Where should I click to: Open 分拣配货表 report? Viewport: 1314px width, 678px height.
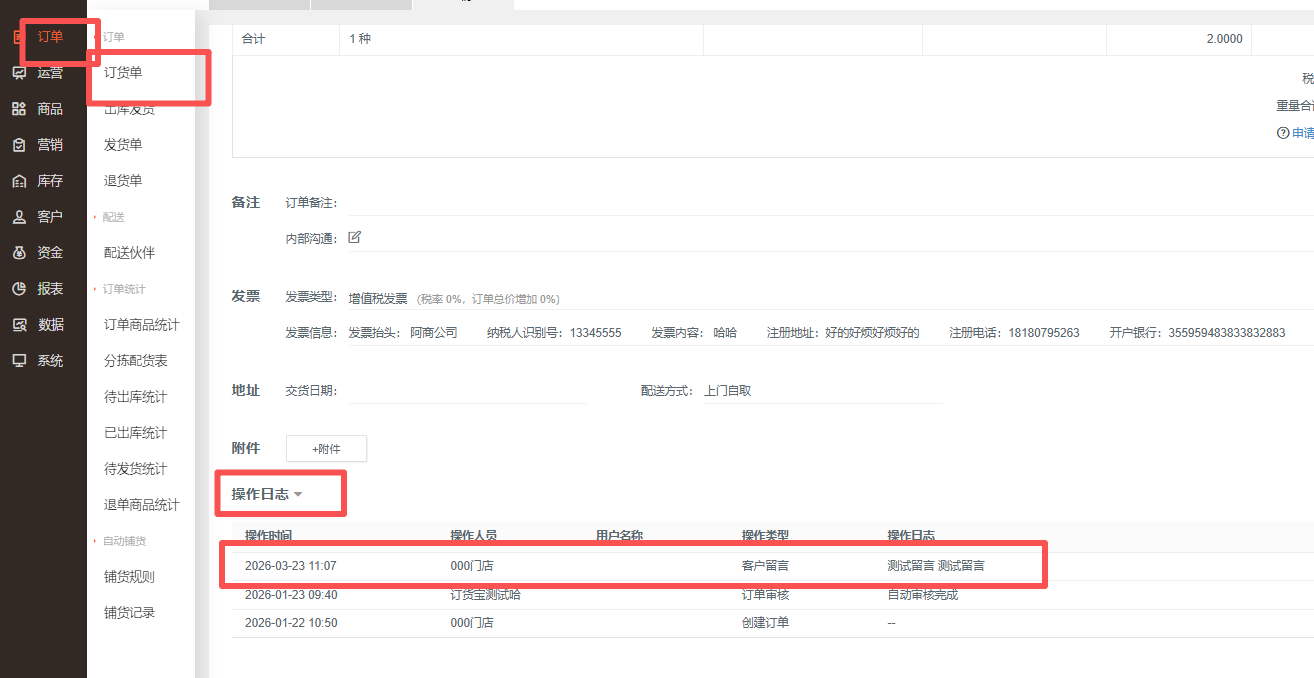coord(136,361)
